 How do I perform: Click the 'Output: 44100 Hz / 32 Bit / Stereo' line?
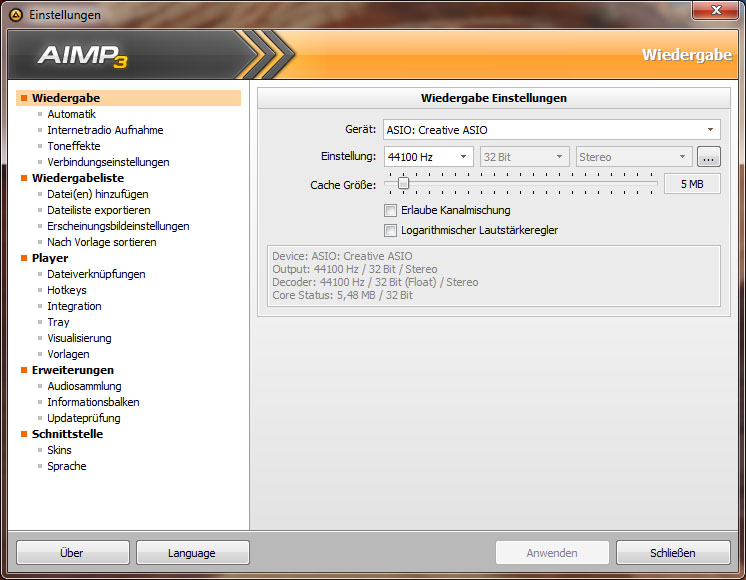click(x=354, y=269)
